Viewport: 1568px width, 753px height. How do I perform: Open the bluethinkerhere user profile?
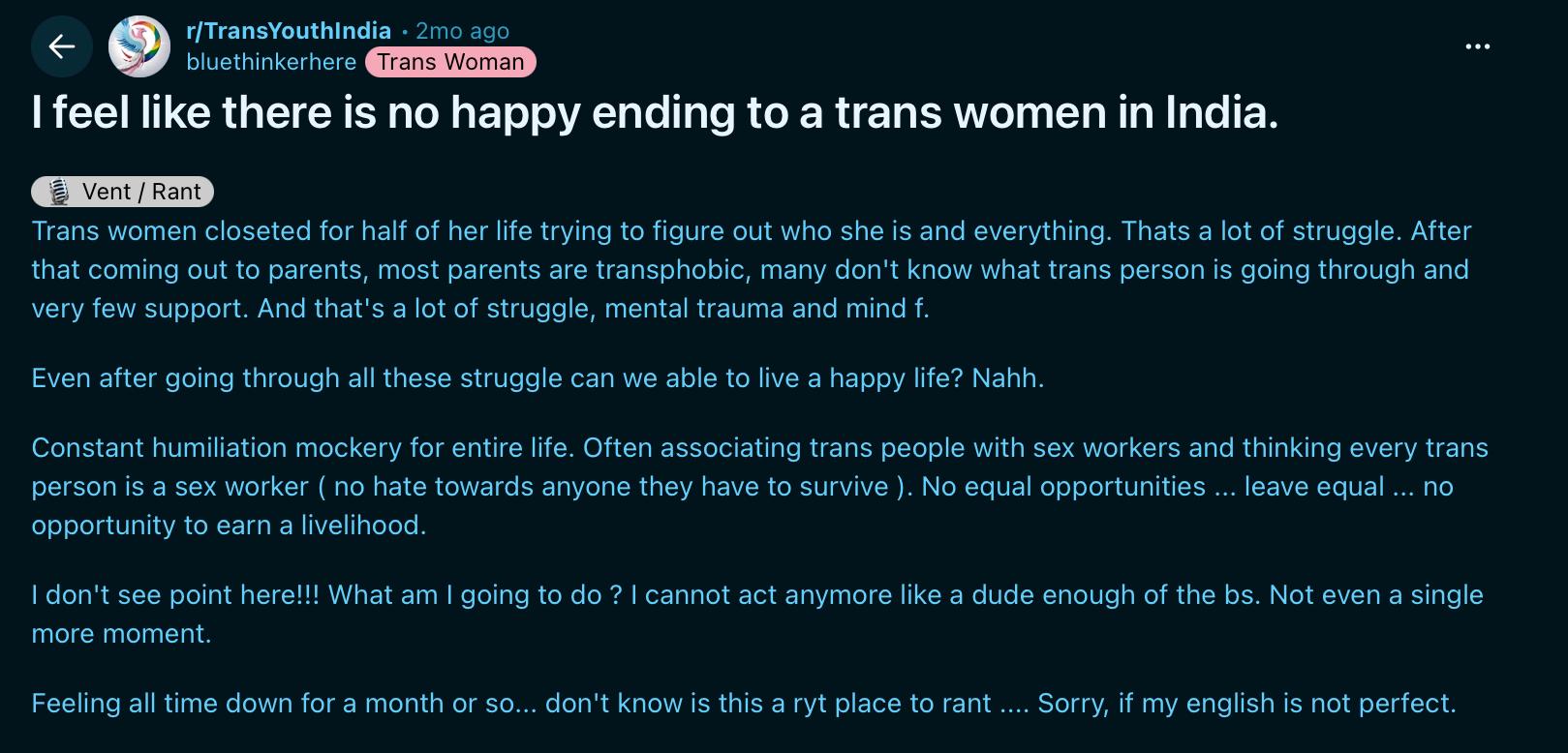271,62
